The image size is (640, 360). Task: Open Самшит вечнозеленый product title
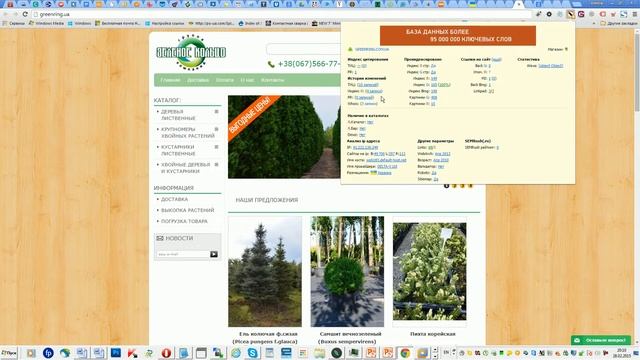(347, 338)
